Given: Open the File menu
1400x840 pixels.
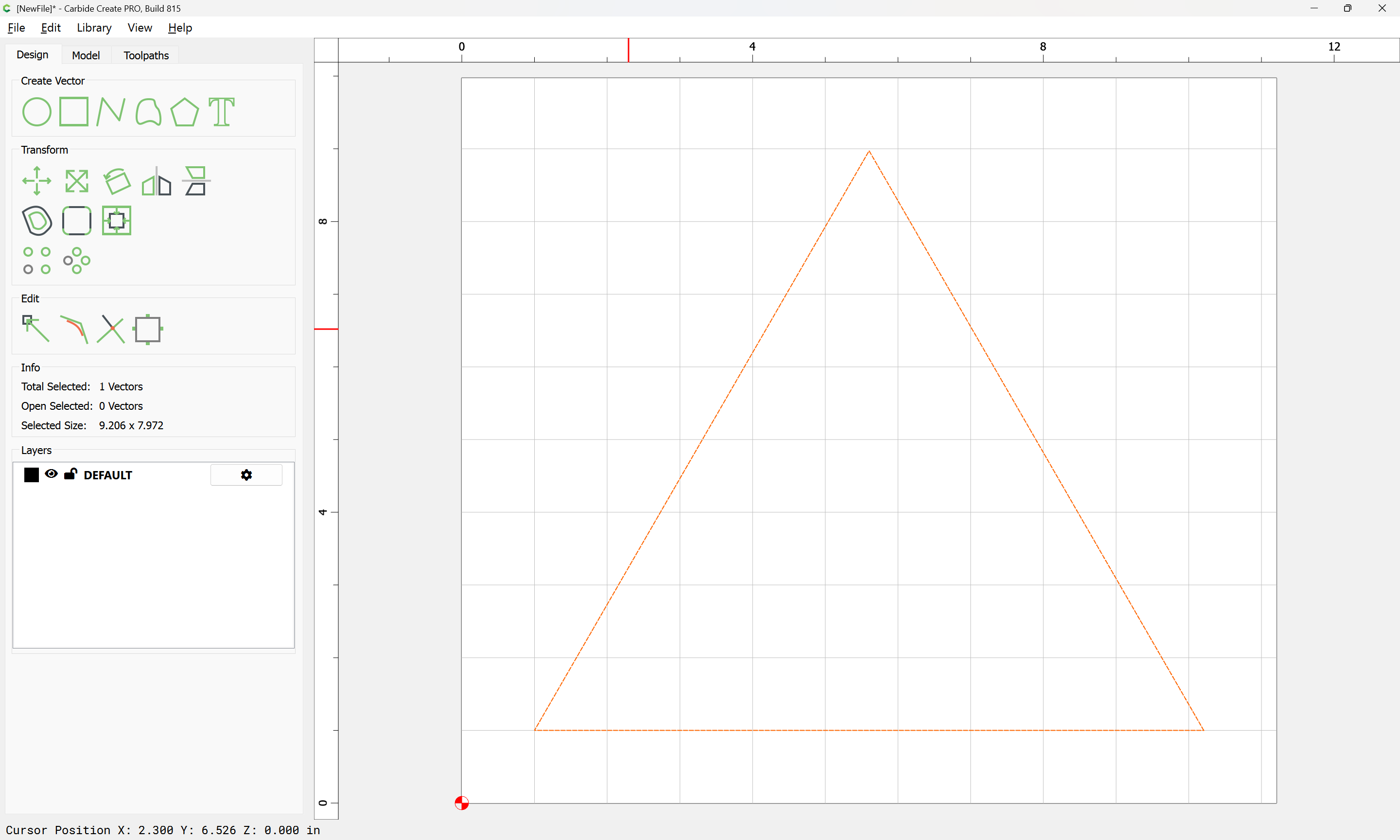Looking at the screenshot, I should [x=16, y=27].
